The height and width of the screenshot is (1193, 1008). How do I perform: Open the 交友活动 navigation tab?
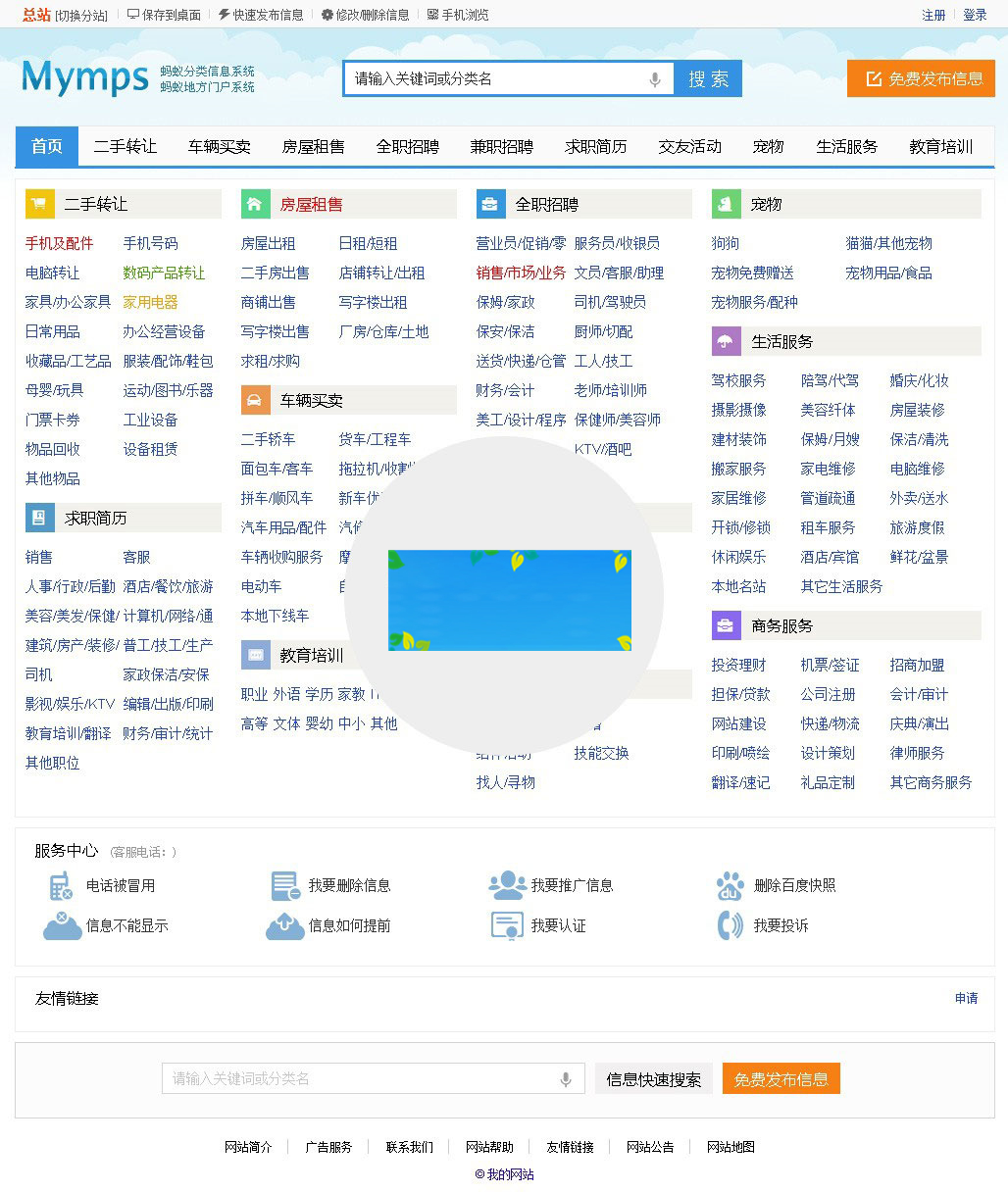coord(689,146)
